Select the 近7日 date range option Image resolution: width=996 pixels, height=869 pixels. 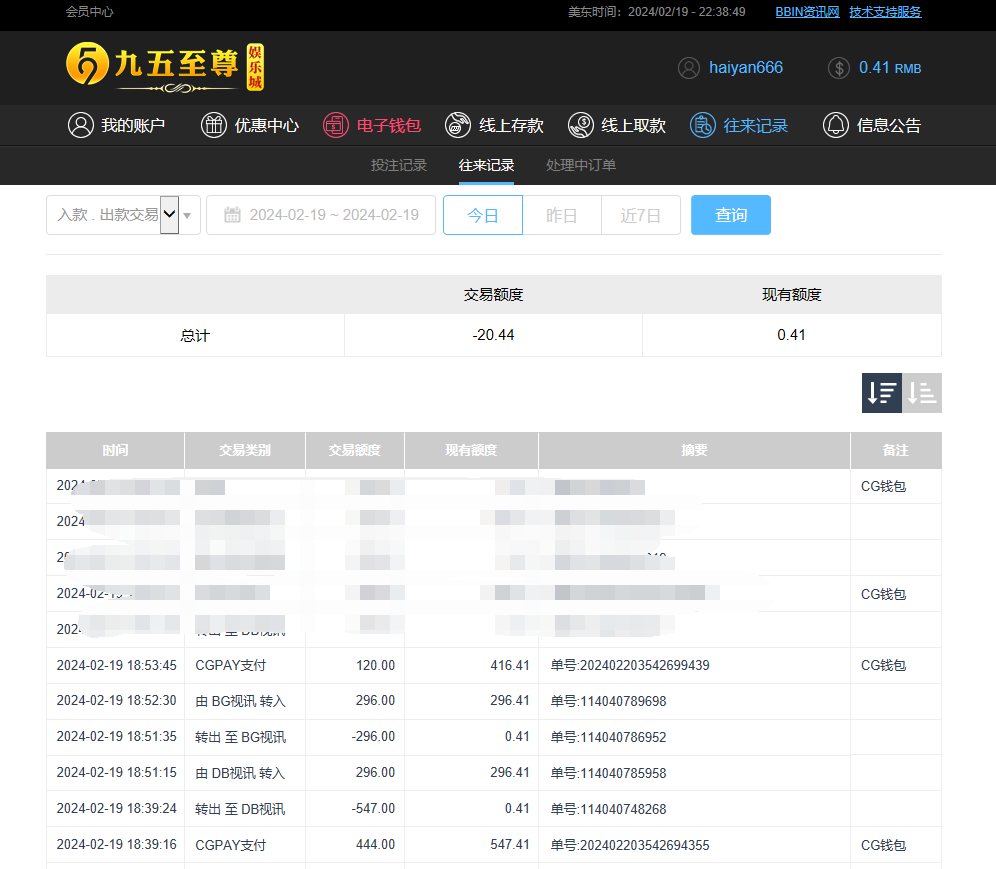(x=641, y=215)
